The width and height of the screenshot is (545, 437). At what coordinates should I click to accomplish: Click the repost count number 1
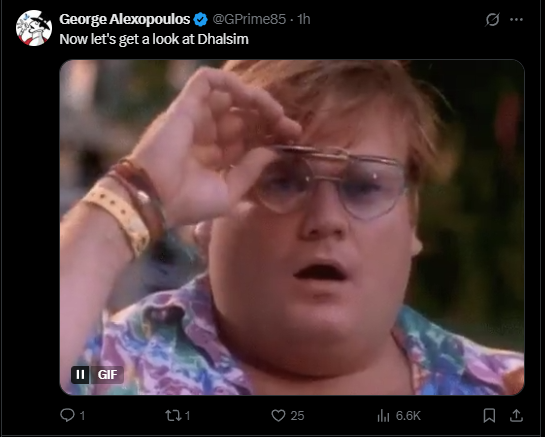pos(187,416)
